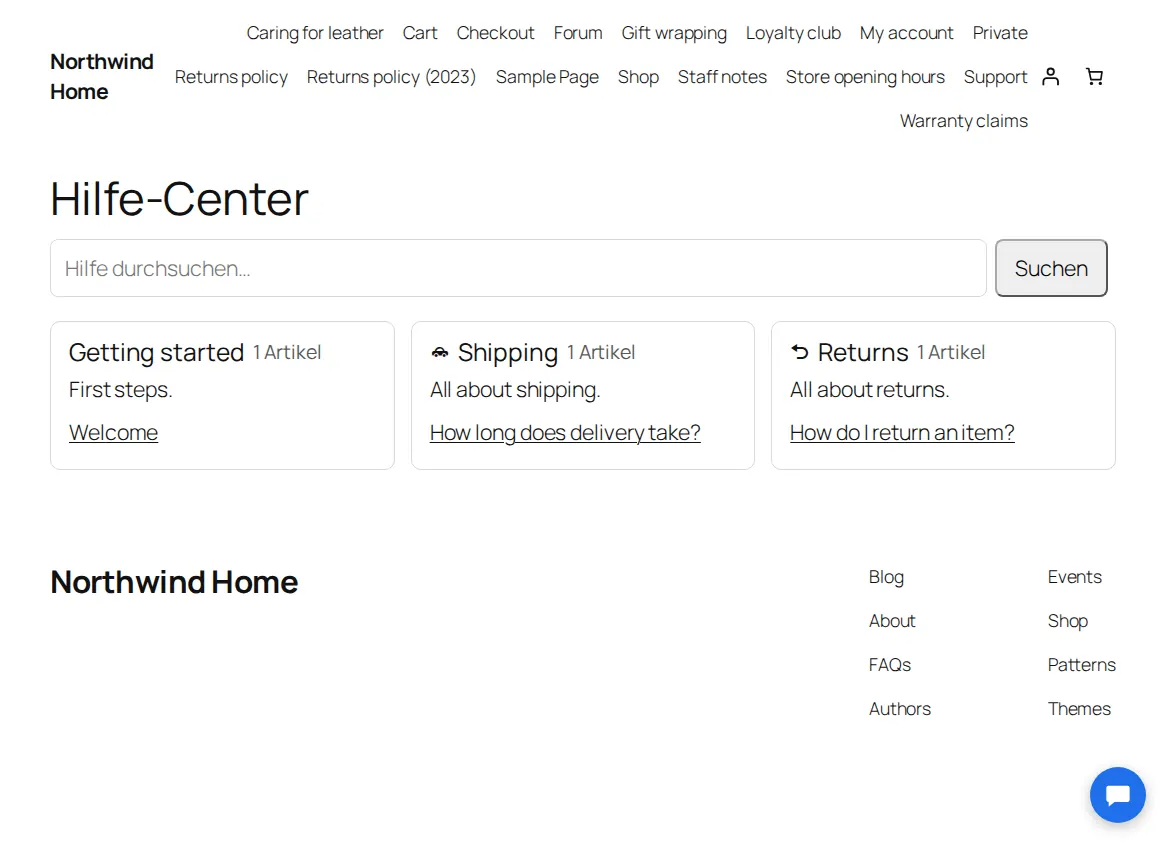Open Store opening hours page
Image resolution: width=1166 pixels, height=843 pixels.
pyautogui.click(x=865, y=77)
